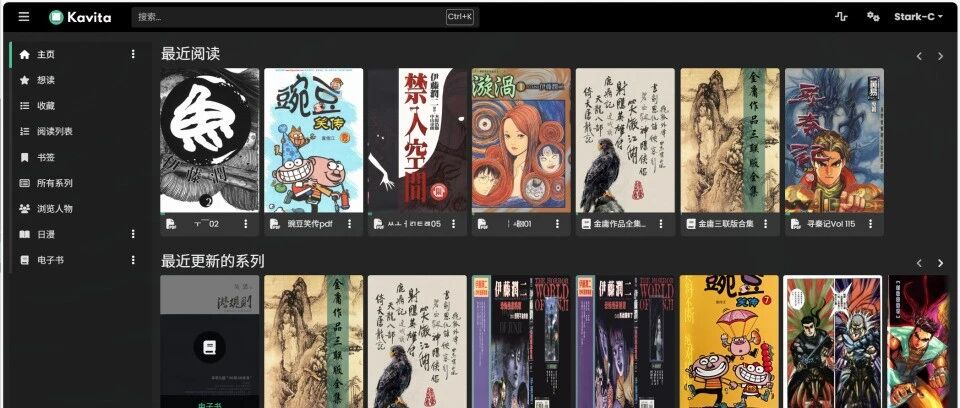Click the 寻秦记Vol 115 title
Screen dimensions: 960x408
(831, 224)
